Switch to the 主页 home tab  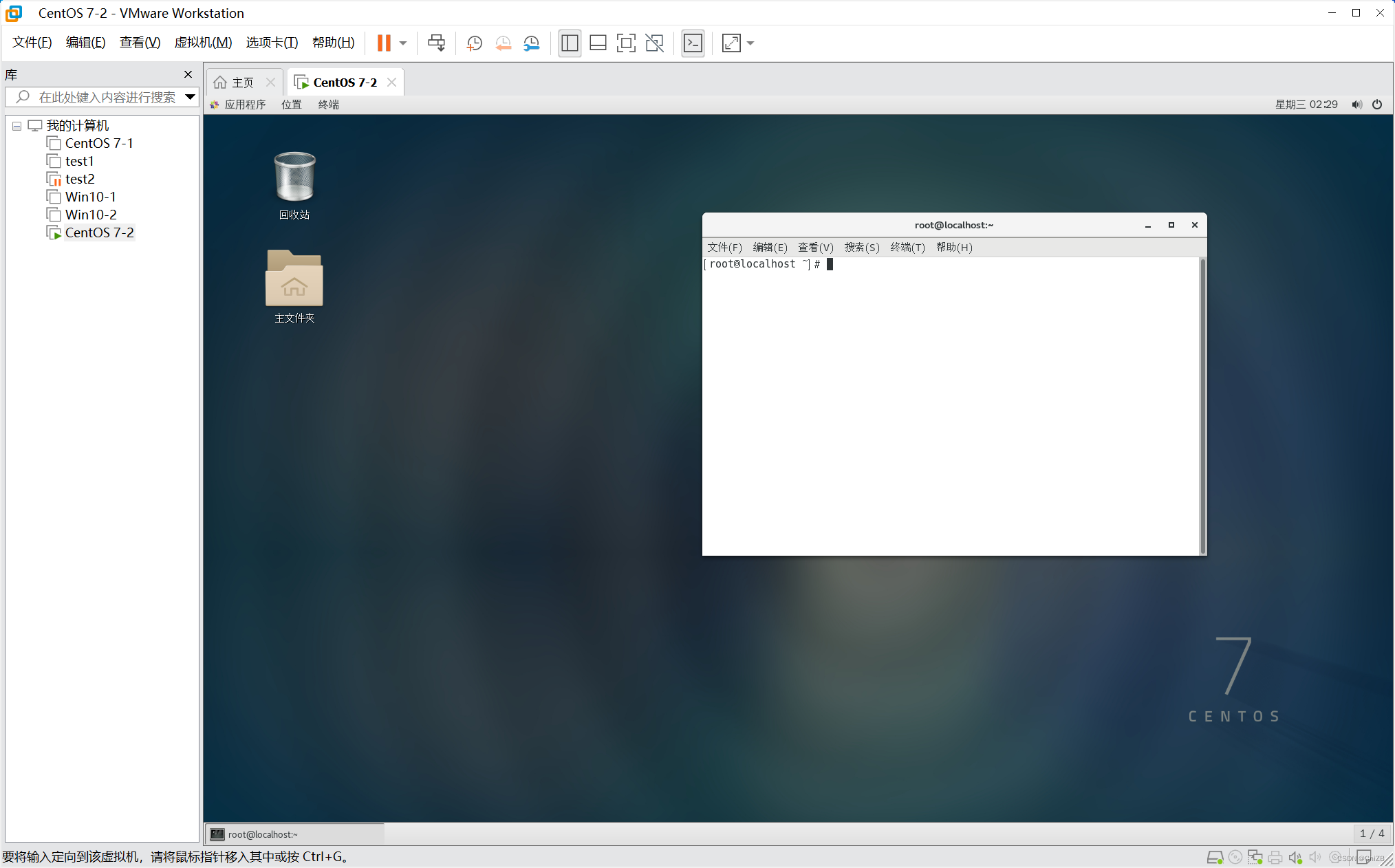pyautogui.click(x=237, y=83)
